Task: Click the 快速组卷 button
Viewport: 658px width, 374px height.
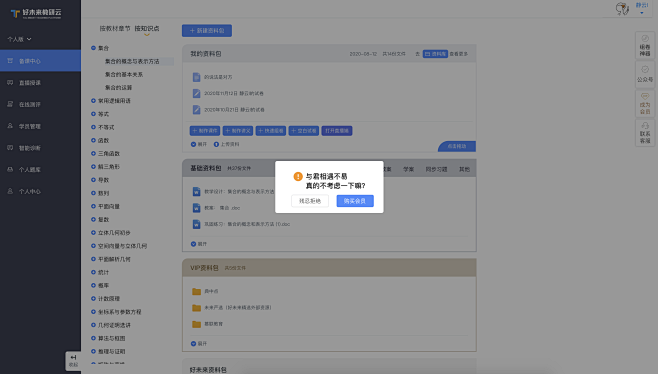Action: 271,131
